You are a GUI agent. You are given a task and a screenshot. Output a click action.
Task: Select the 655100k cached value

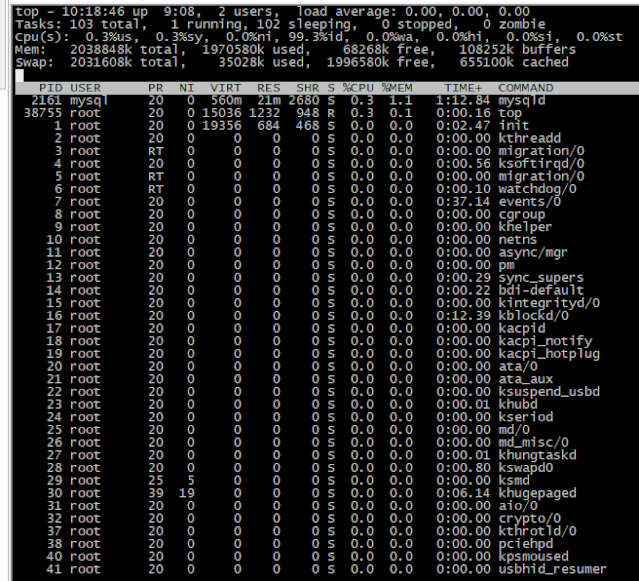pos(487,62)
